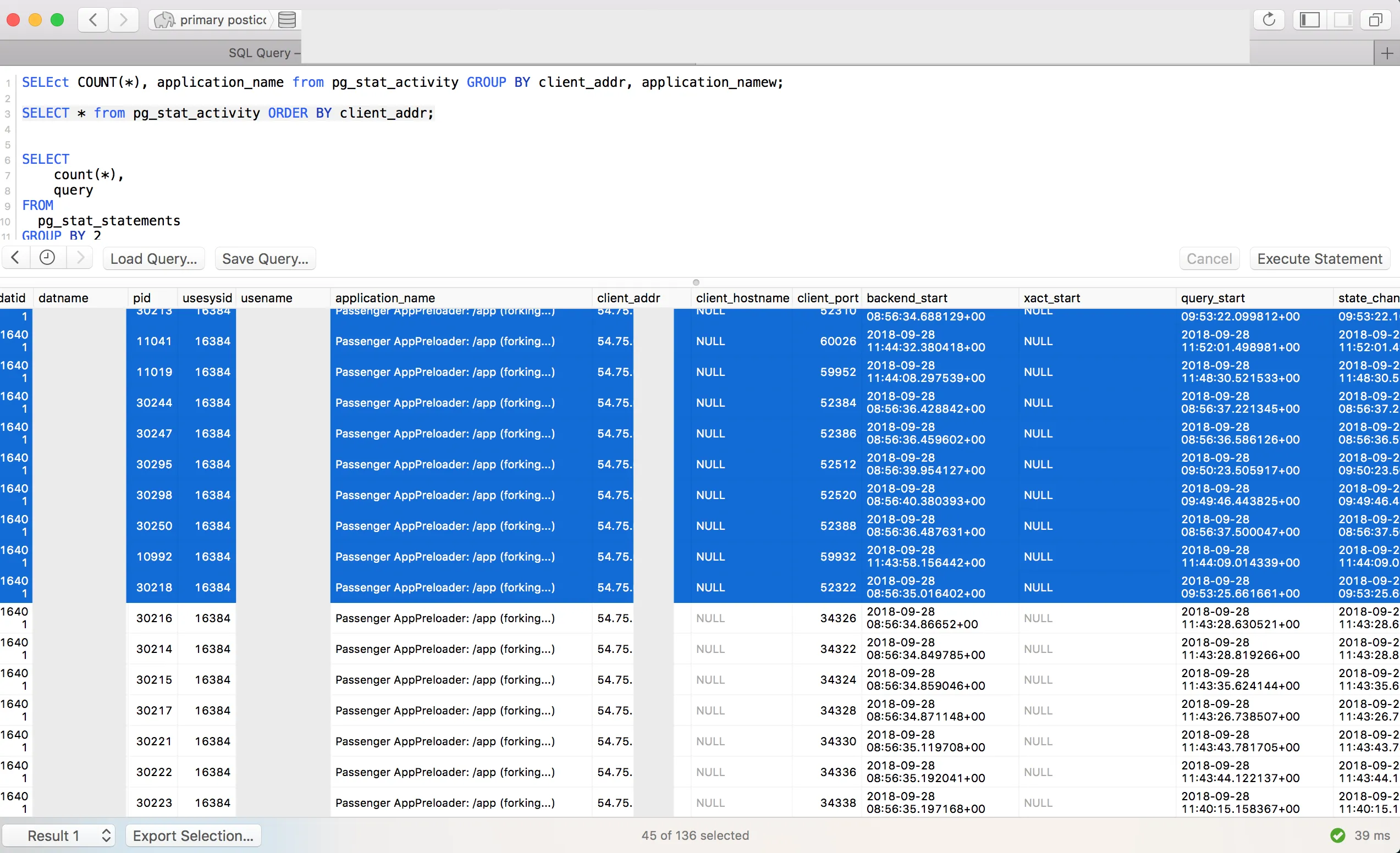The image size is (1400, 853).
Task: Go back with toolbar back arrow
Action: pyautogui.click(x=93, y=20)
